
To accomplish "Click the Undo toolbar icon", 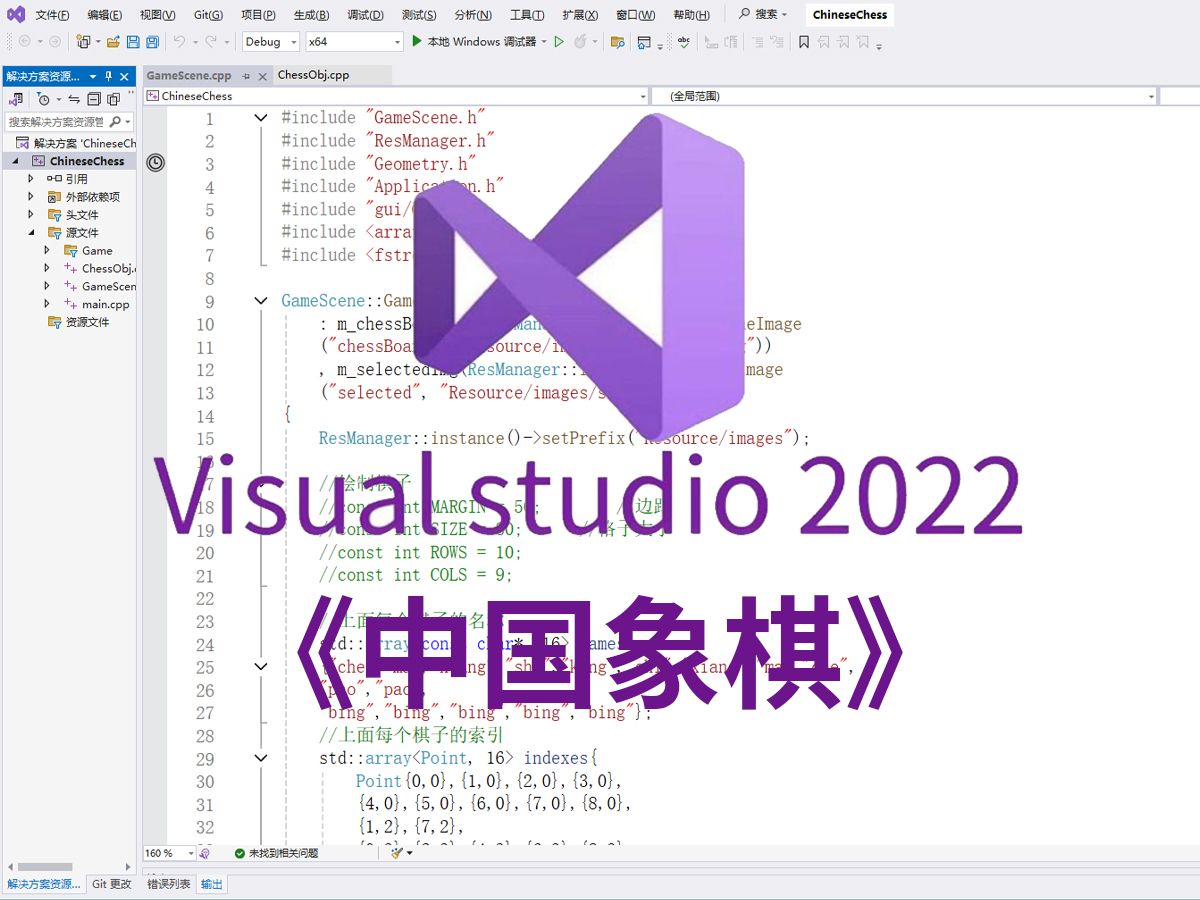I will coord(180,42).
